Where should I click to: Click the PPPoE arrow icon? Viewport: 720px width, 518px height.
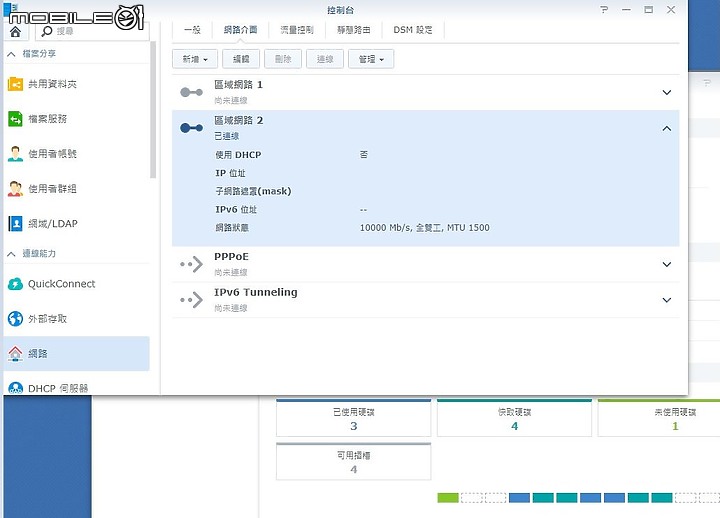191,264
